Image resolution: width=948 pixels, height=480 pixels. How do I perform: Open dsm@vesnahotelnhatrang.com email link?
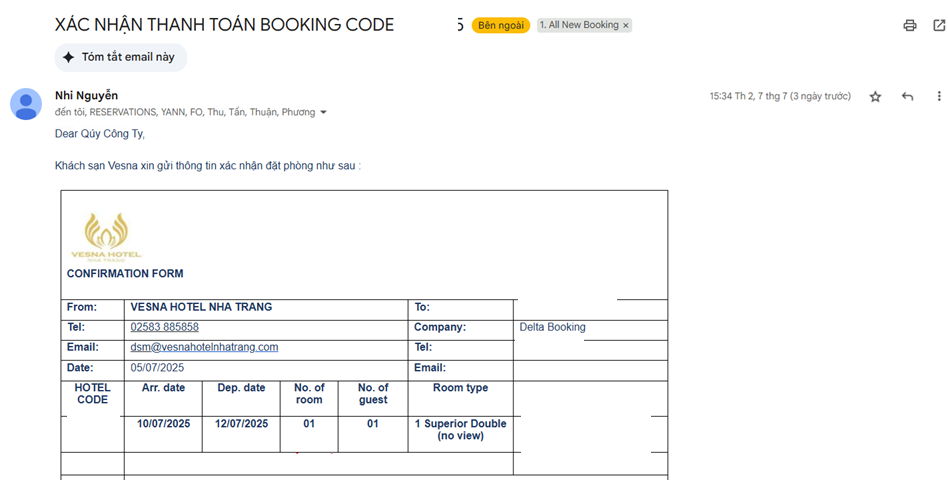pyautogui.click(x=204, y=347)
